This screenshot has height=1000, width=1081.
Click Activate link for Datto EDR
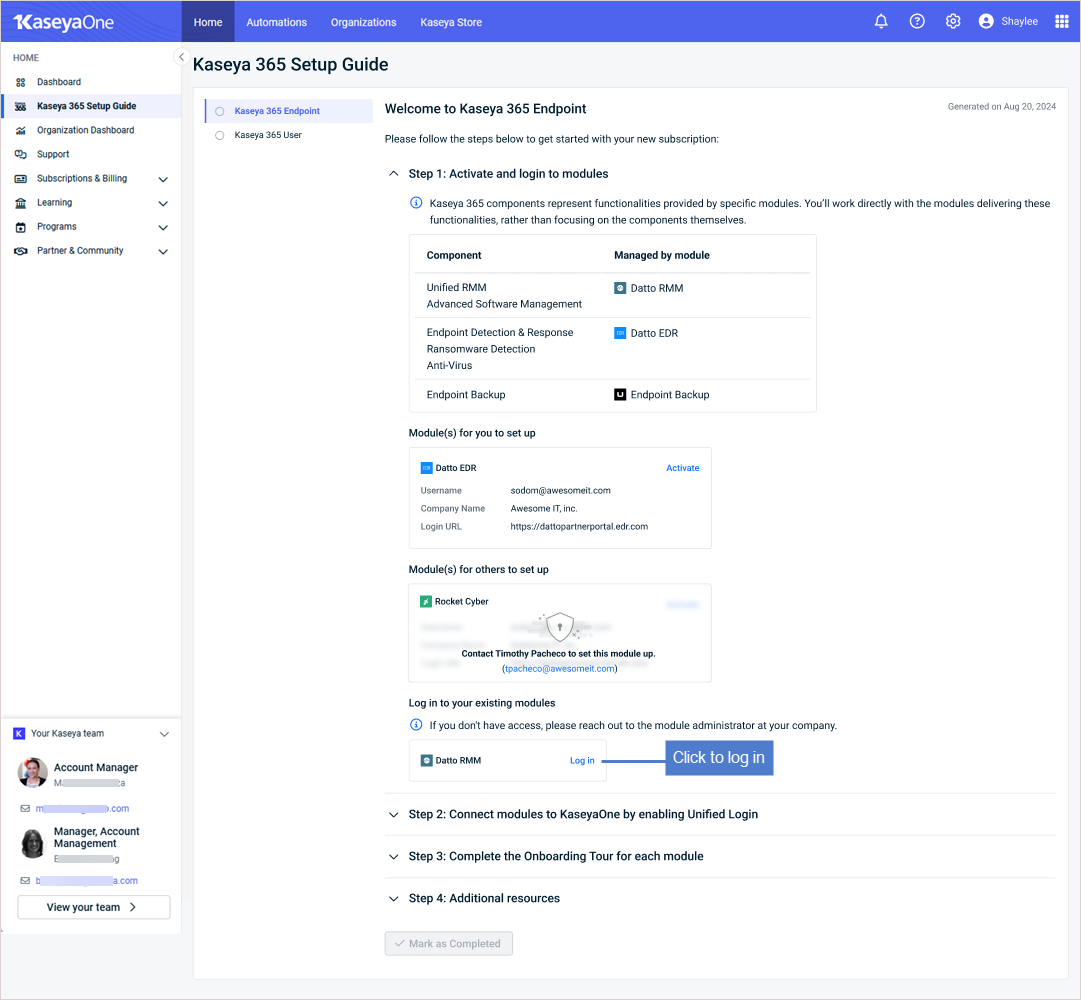pos(683,468)
